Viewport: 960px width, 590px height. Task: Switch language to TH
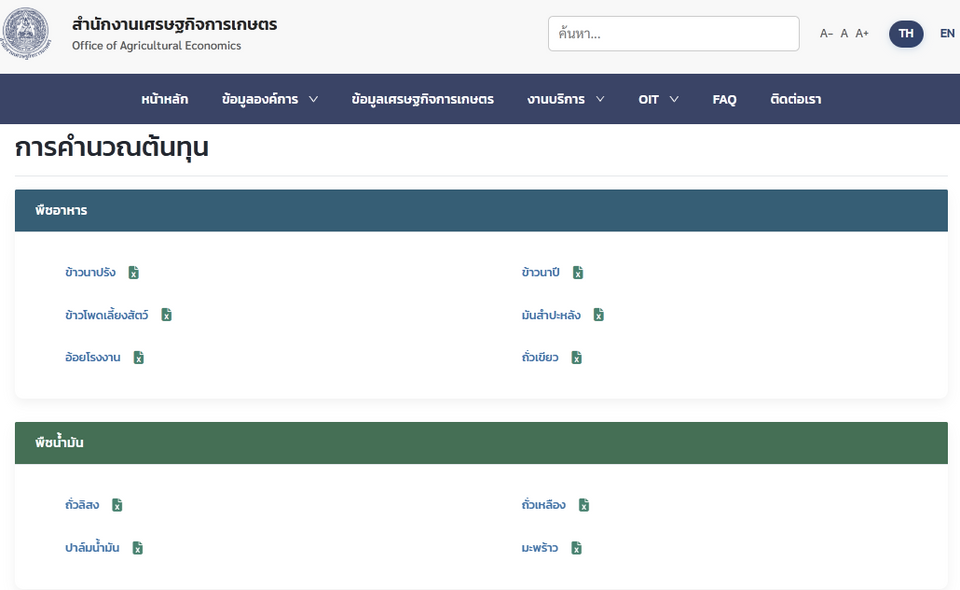[906, 34]
